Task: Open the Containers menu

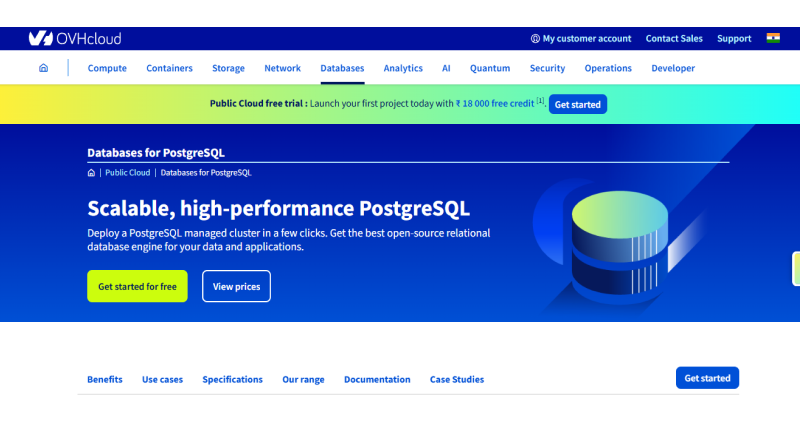Action: coord(169,68)
